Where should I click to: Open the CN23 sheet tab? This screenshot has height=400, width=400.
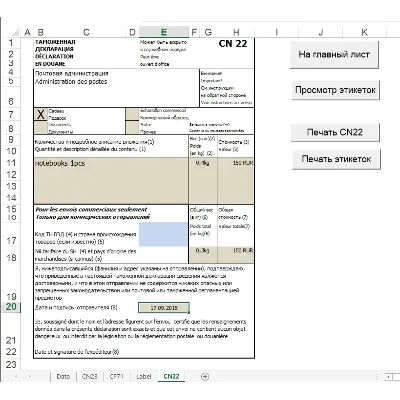coord(90,376)
